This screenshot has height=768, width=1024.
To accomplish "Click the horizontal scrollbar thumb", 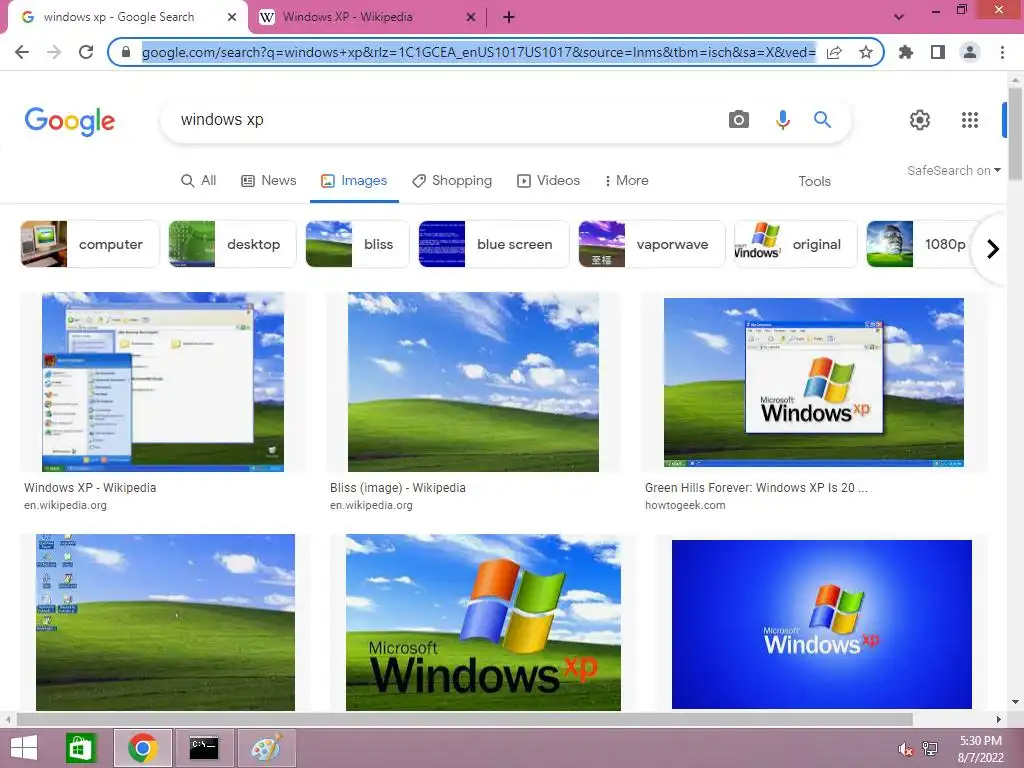I will point(464,719).
